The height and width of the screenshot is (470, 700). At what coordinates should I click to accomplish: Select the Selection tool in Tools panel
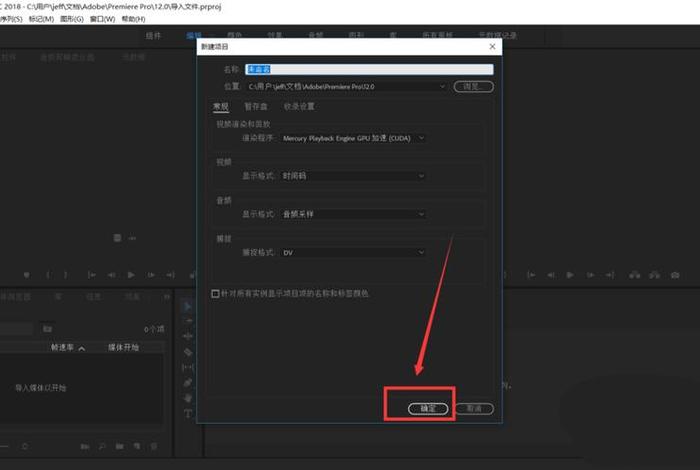[x=188, y=307]
